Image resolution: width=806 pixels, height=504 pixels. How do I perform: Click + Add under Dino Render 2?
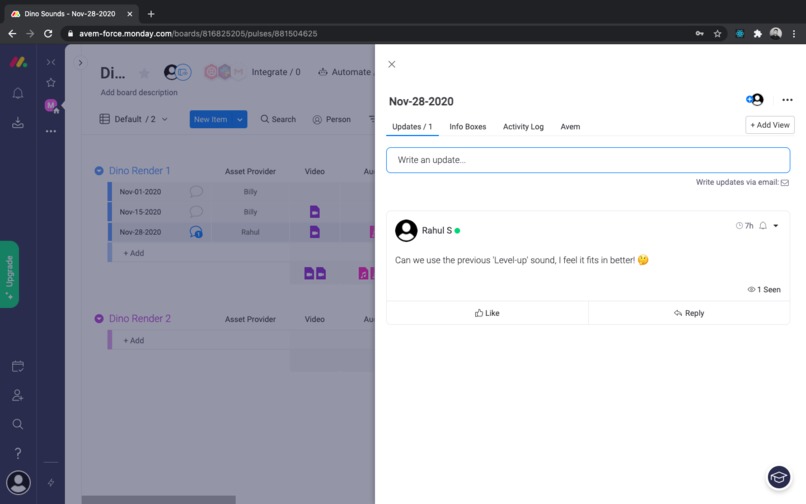pyautogui.click(x=134, y=340)
